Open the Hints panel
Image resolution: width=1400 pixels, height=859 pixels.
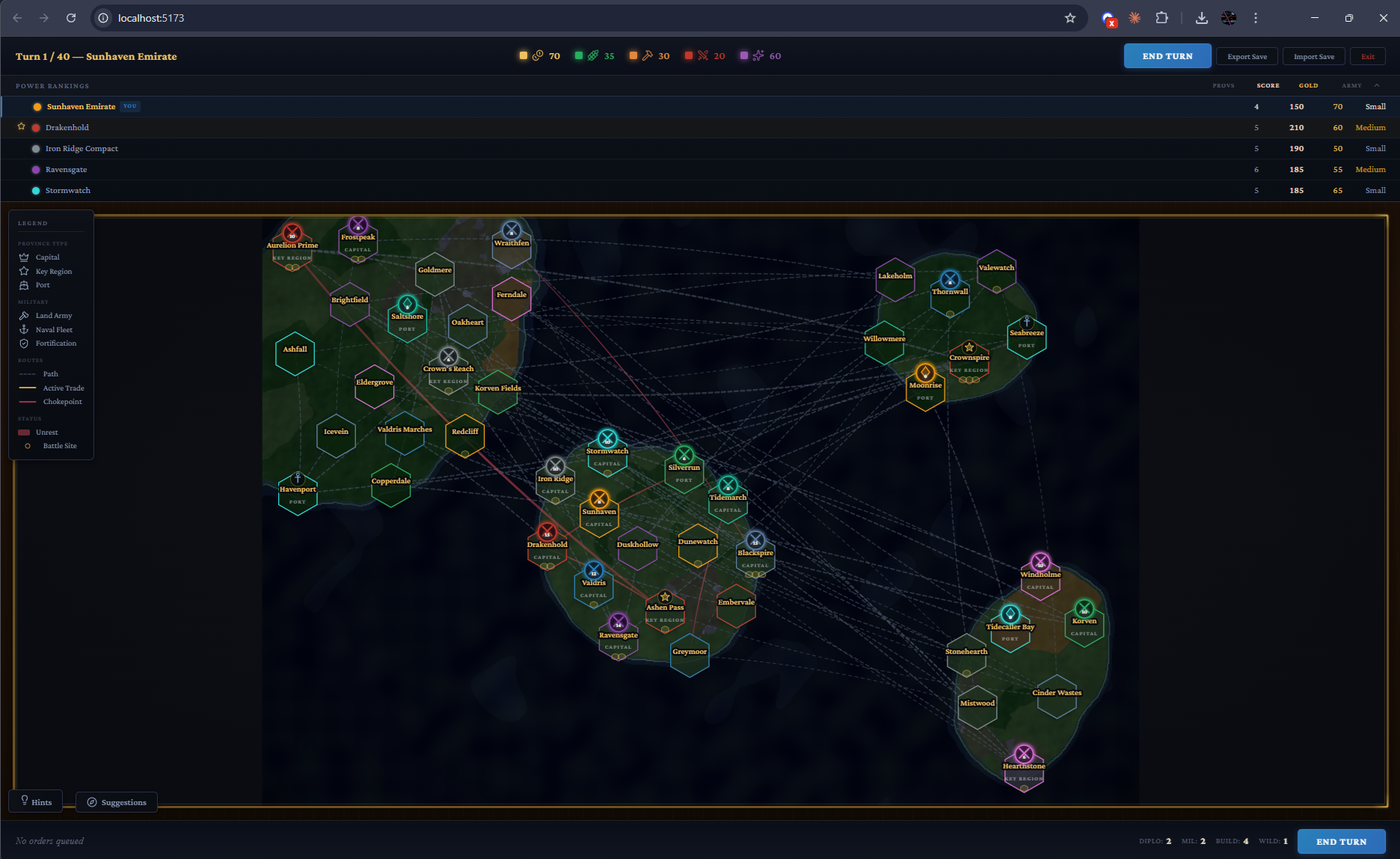click(x=36, y=801)
